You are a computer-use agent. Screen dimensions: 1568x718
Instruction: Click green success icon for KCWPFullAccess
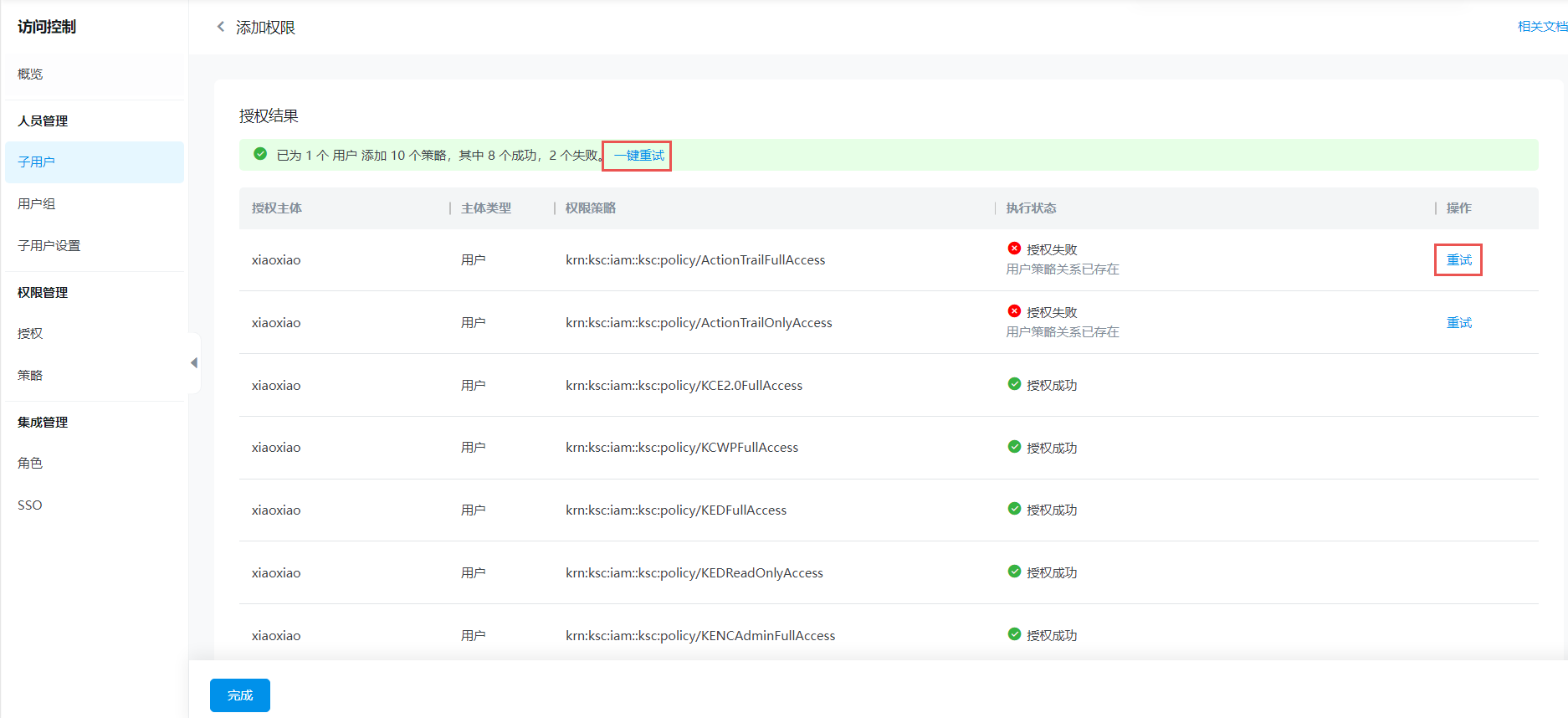pyautogui.click(x=1014, y=447)
